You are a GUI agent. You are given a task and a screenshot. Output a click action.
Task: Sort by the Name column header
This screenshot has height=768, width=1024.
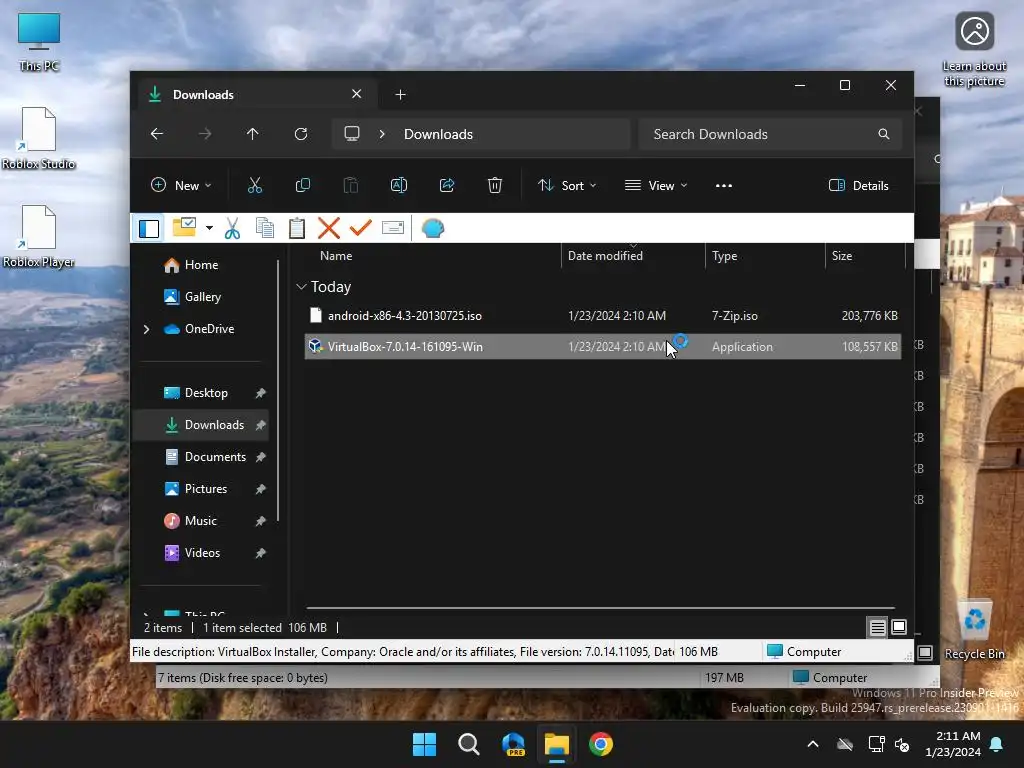tap(336, 256)
